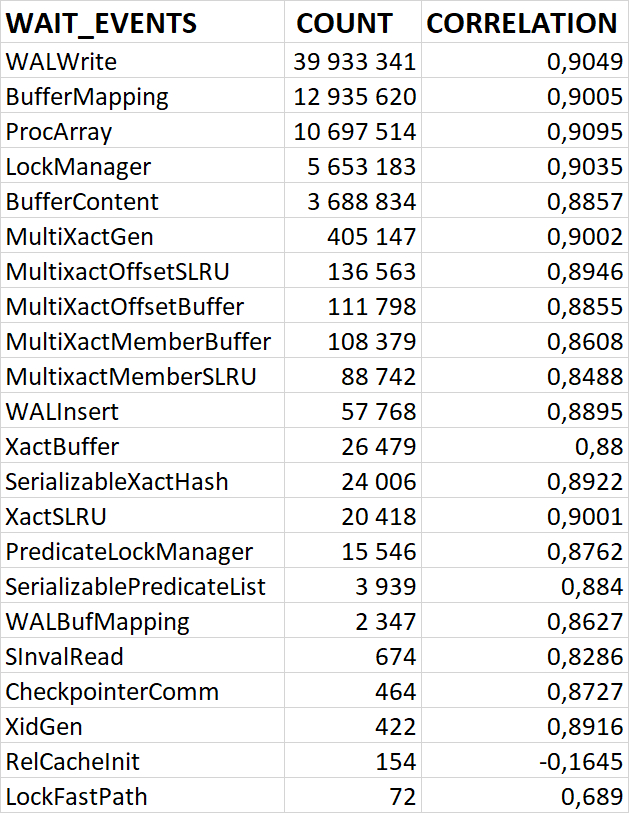Click the CORRELATION column header
629x813 pixels.
(522, 23)
